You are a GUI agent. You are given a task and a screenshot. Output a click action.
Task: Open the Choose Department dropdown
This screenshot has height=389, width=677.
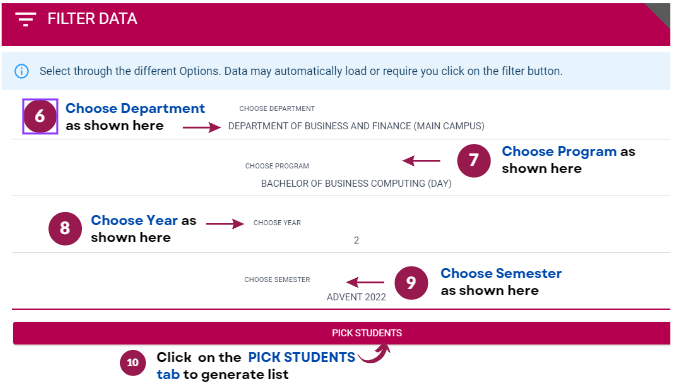356,126
